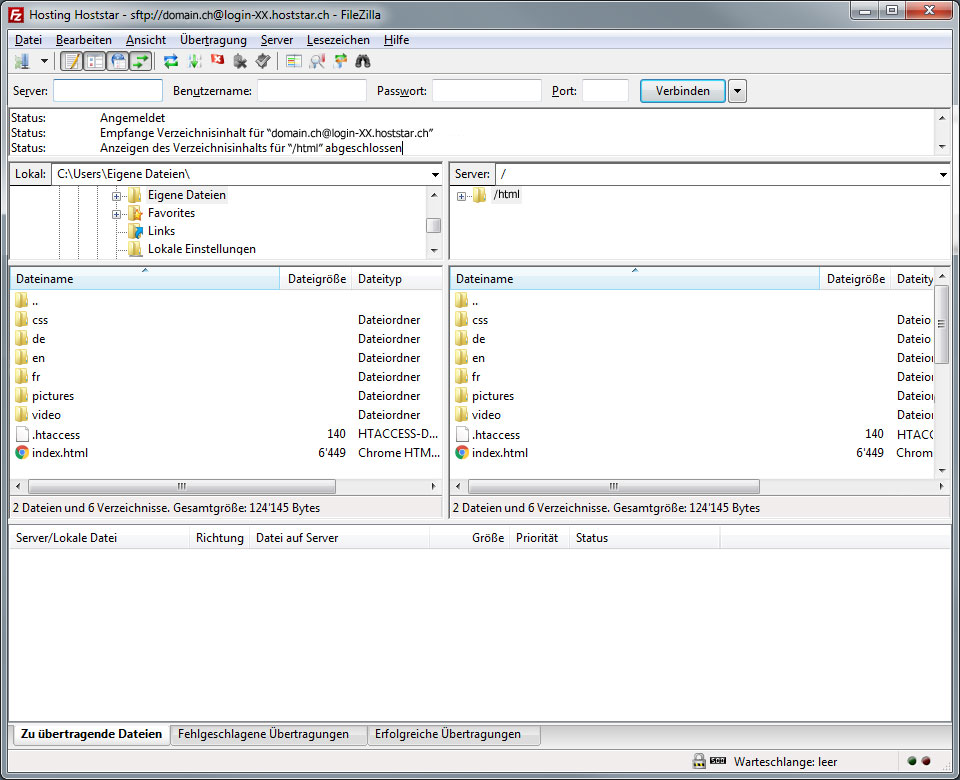Click the server file list horizontal scrollbar
Screen dimensions: 960x780
(x=614, y=486)
